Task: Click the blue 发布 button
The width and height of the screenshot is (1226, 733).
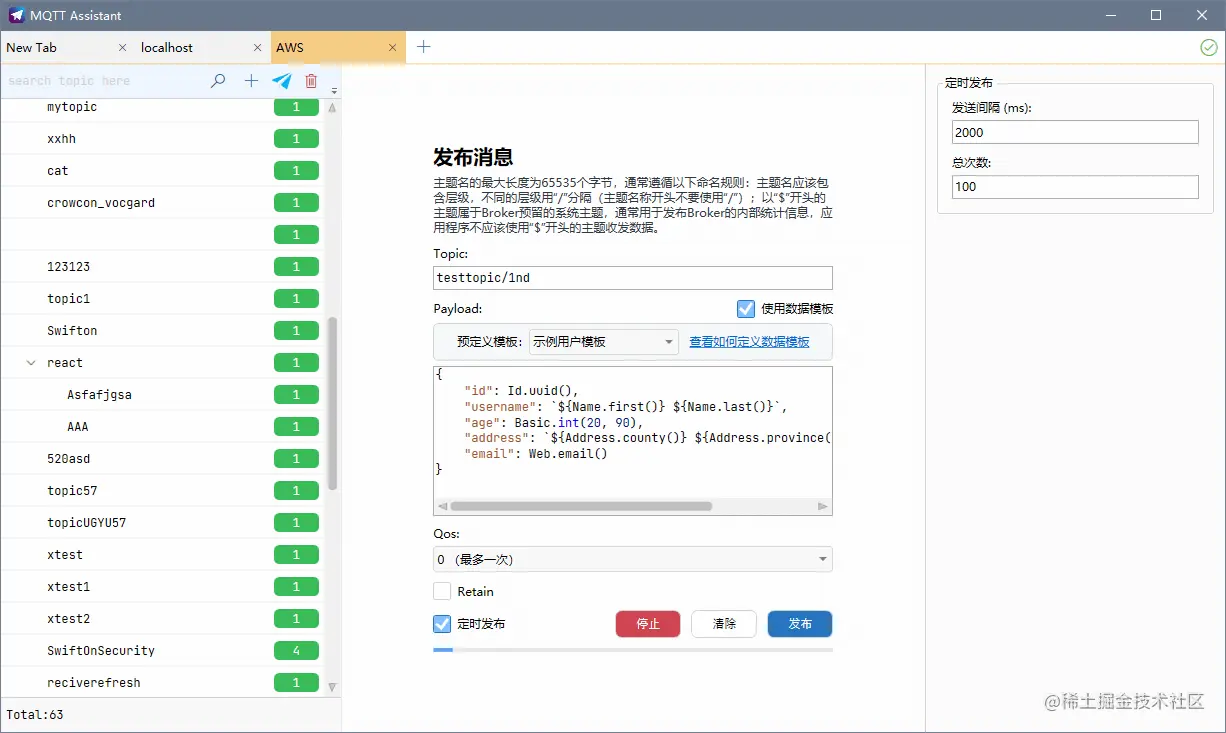Action: (800, 624)
